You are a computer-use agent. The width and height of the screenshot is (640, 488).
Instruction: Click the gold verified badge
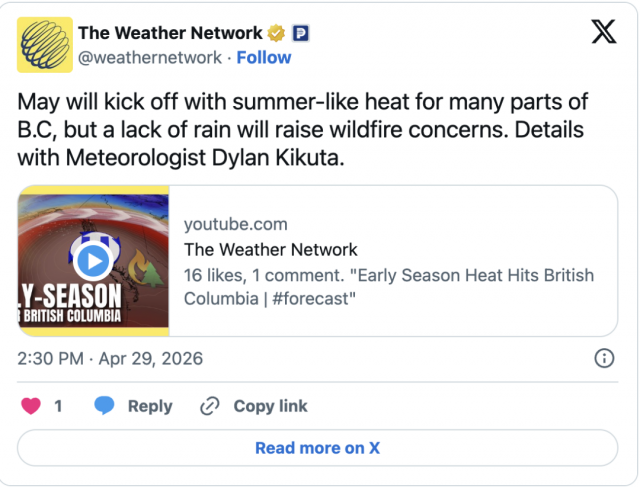(279, 33)
